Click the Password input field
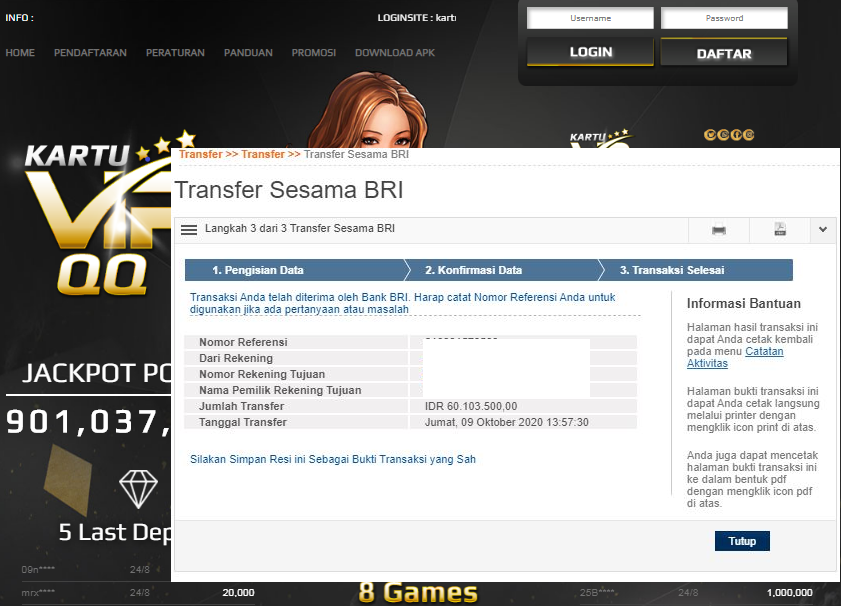Screen dimensions: 841x606 (724, 18)
